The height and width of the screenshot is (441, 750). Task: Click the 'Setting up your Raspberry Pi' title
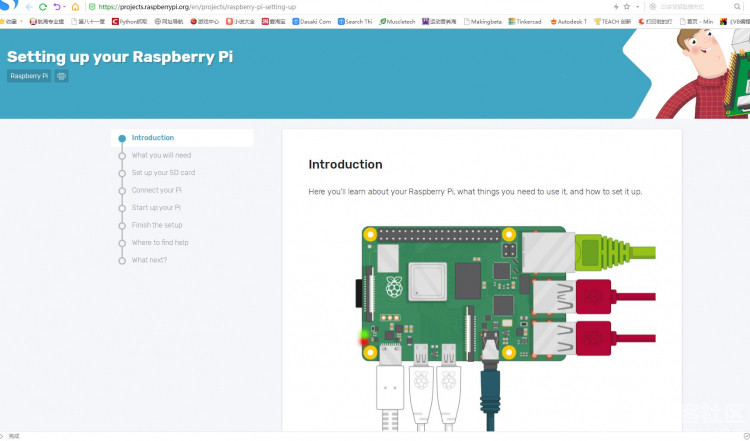coord(120,56)
